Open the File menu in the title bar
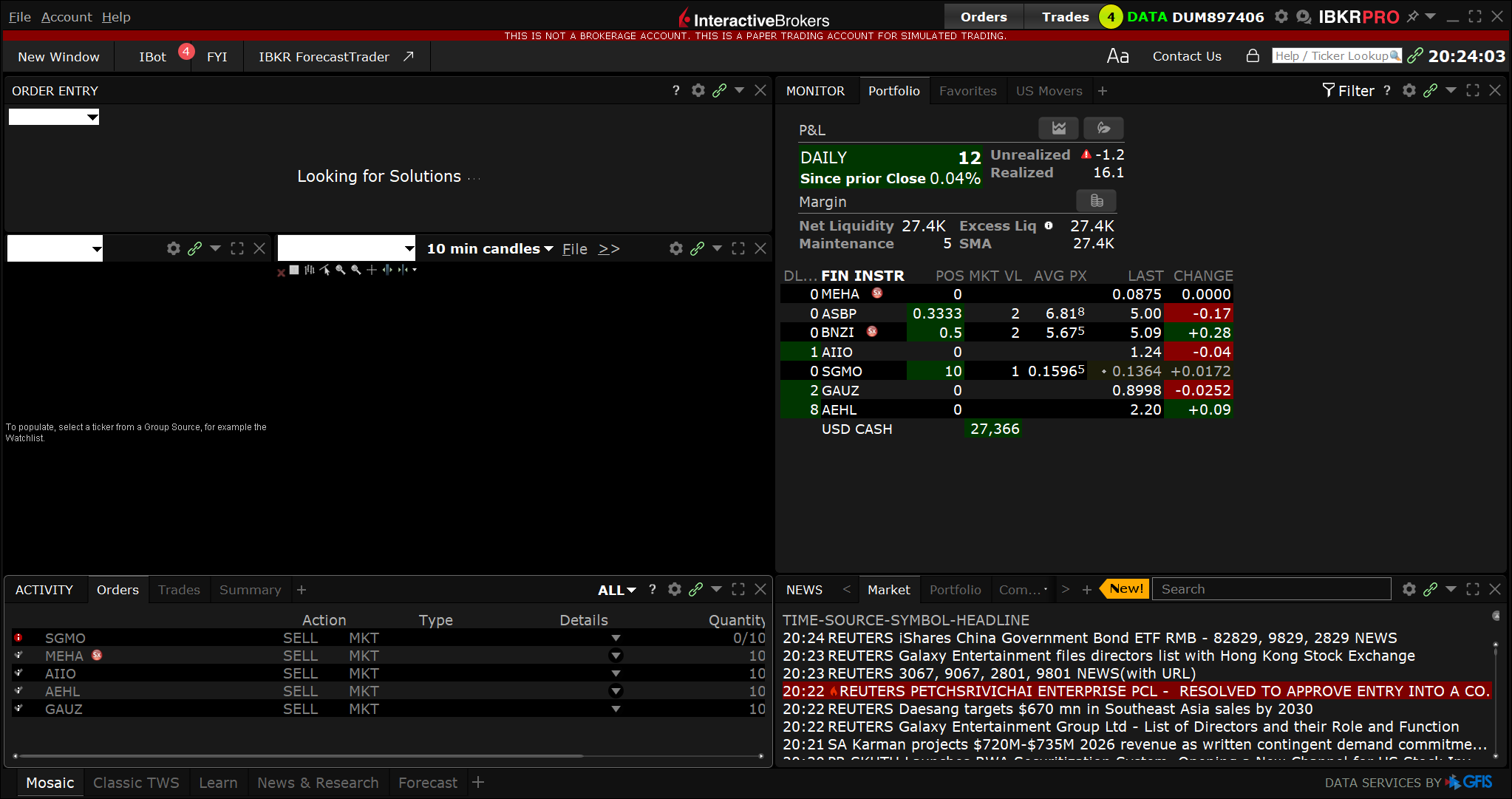The height and width of the screenshot is (799, 1512). pyautogui.click(x=20, y=16)
